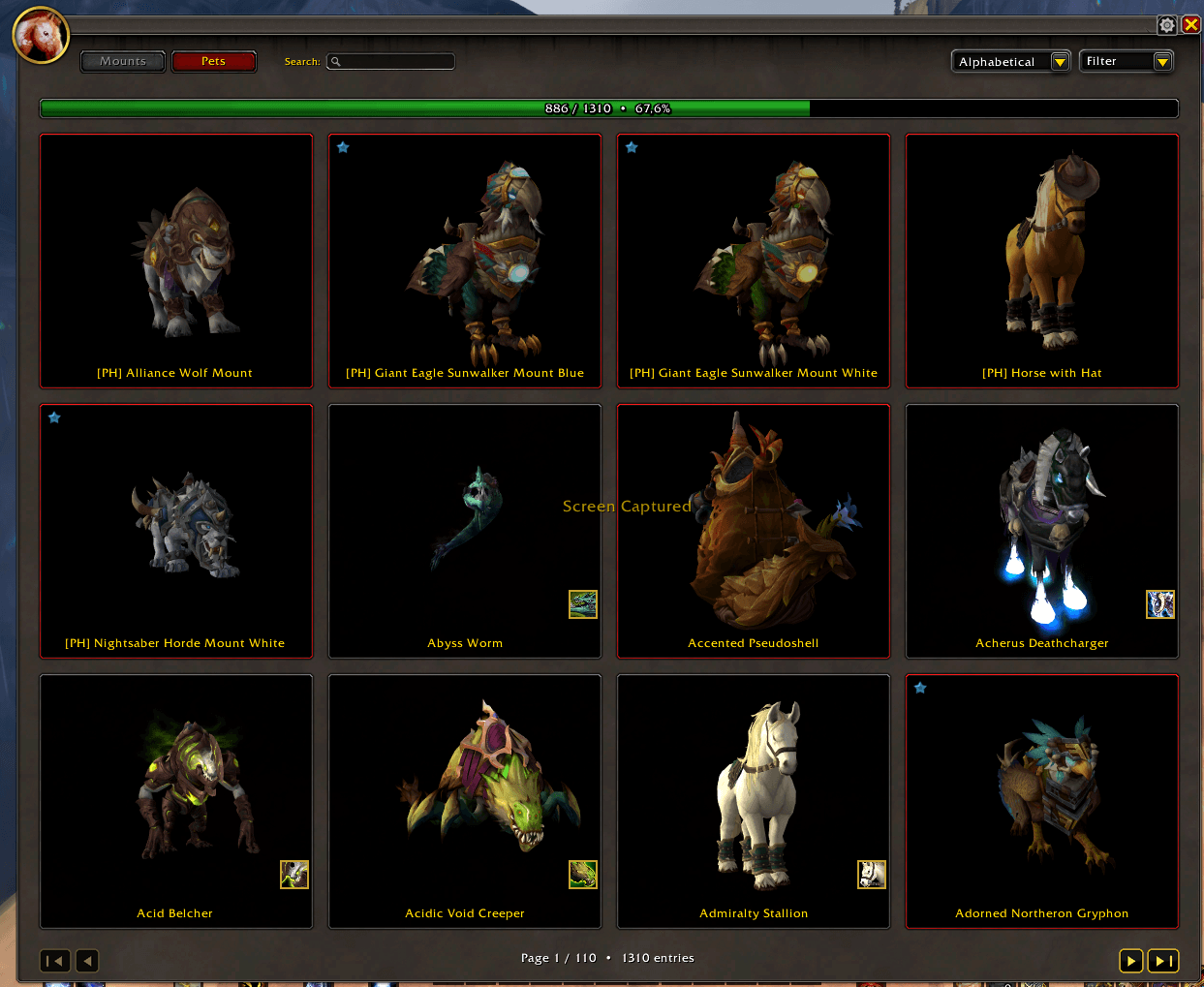This screenshot has height=987, width=1204.
Task: Click Abyss Worm ability icon
Action: (583, 604)
